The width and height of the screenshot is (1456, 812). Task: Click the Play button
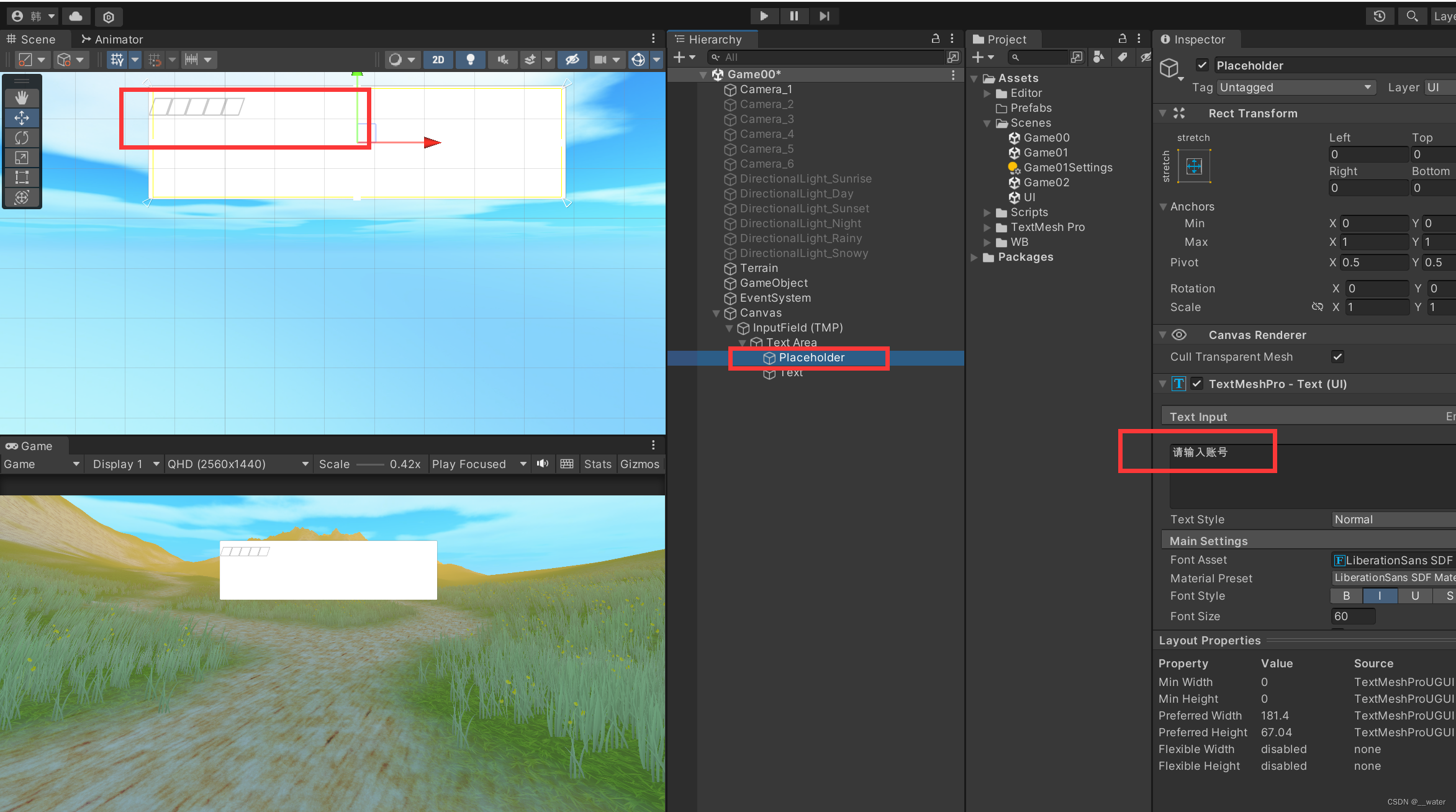[764, 16]
